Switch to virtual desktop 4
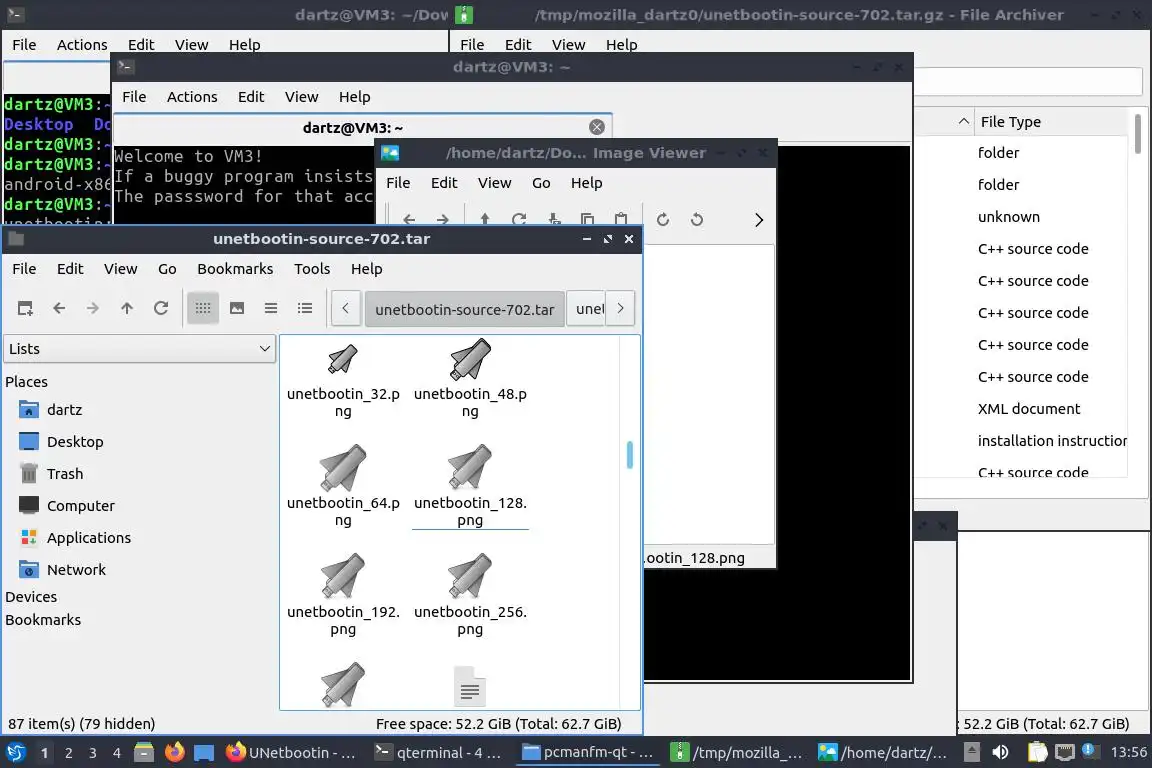The width and height of the screenshot is (1152, 768). pos(117,753)
